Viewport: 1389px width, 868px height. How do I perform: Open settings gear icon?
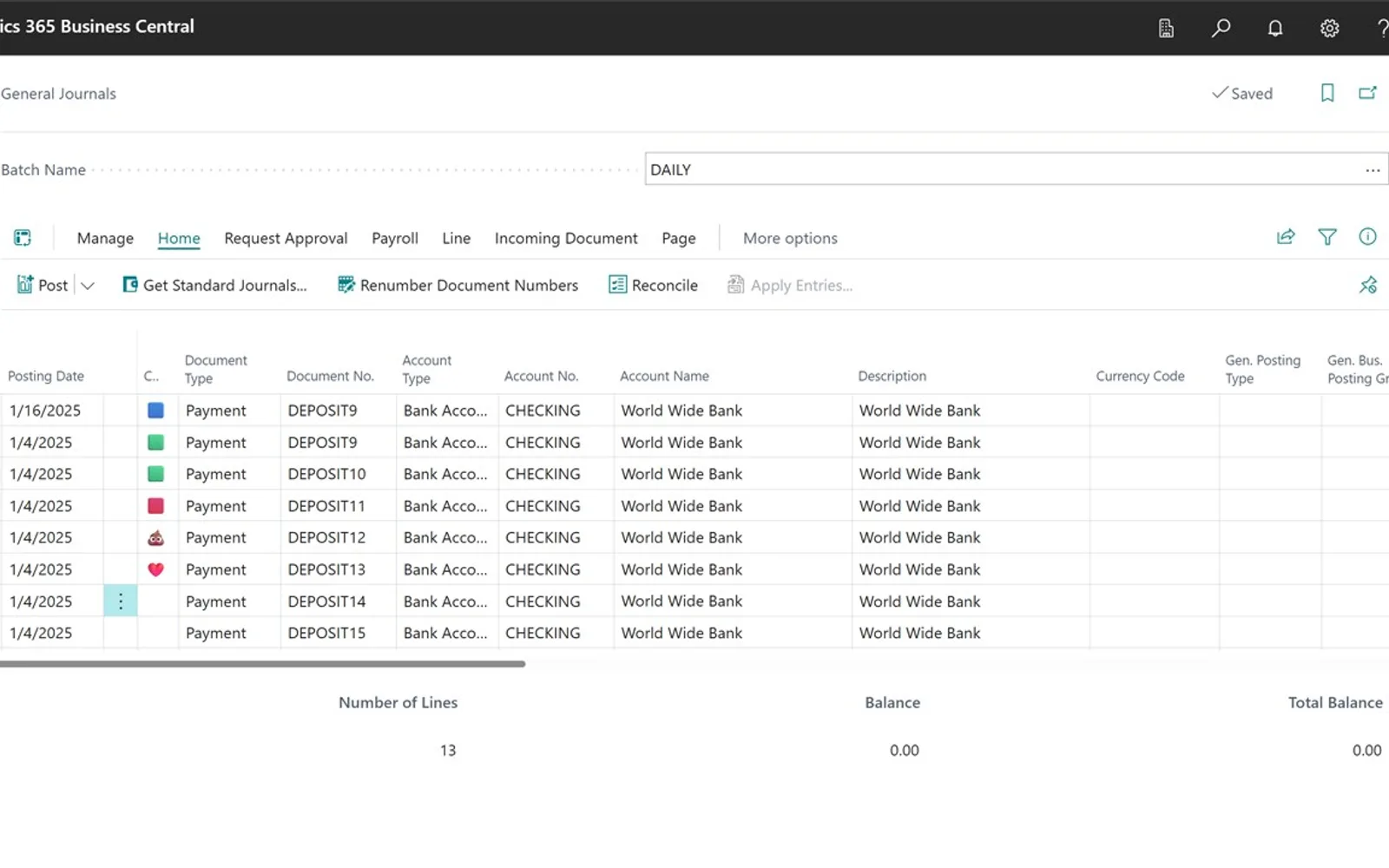click(1329, 28)
